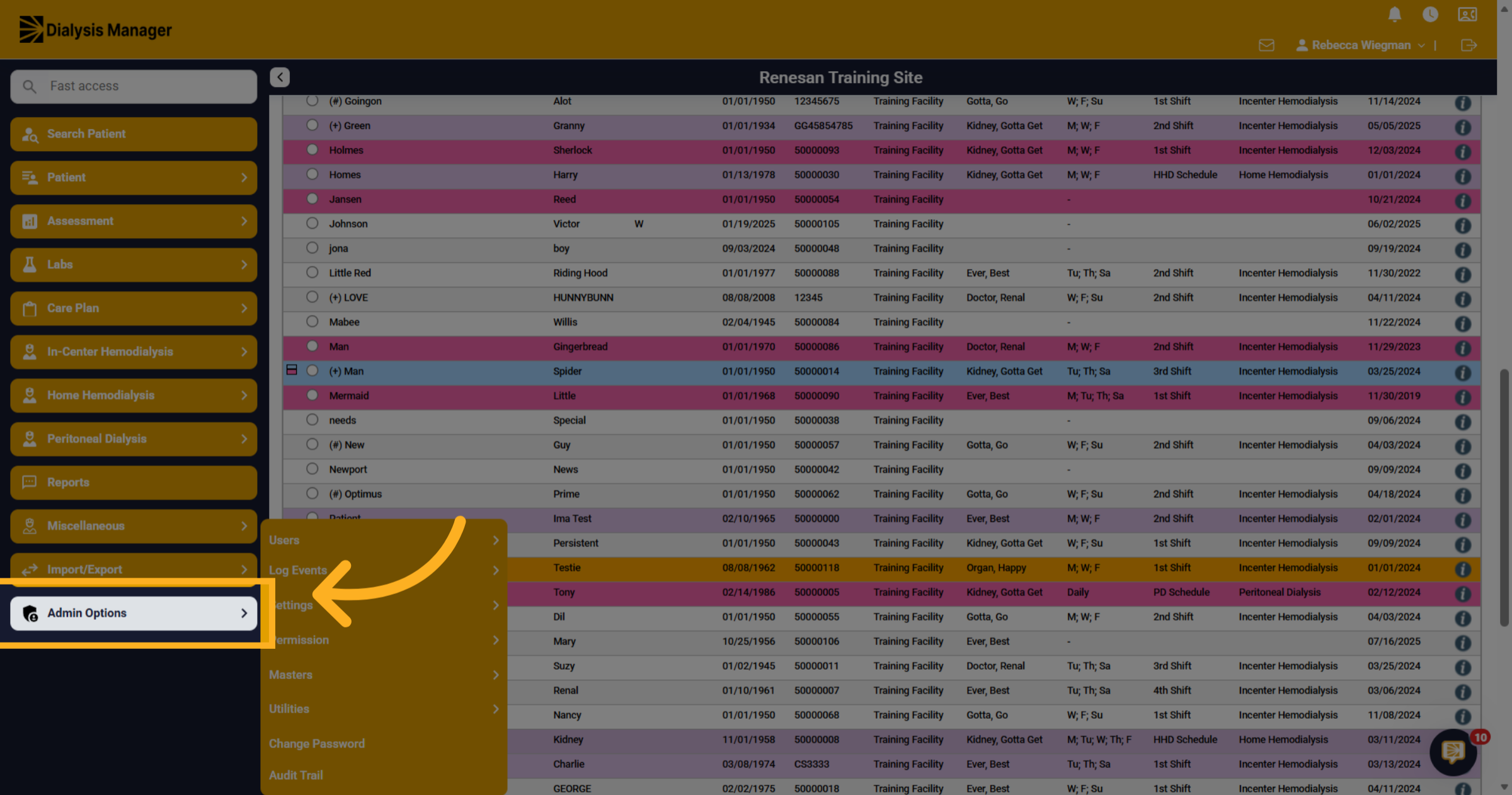Open Log Events submenu

coord(384,570)
